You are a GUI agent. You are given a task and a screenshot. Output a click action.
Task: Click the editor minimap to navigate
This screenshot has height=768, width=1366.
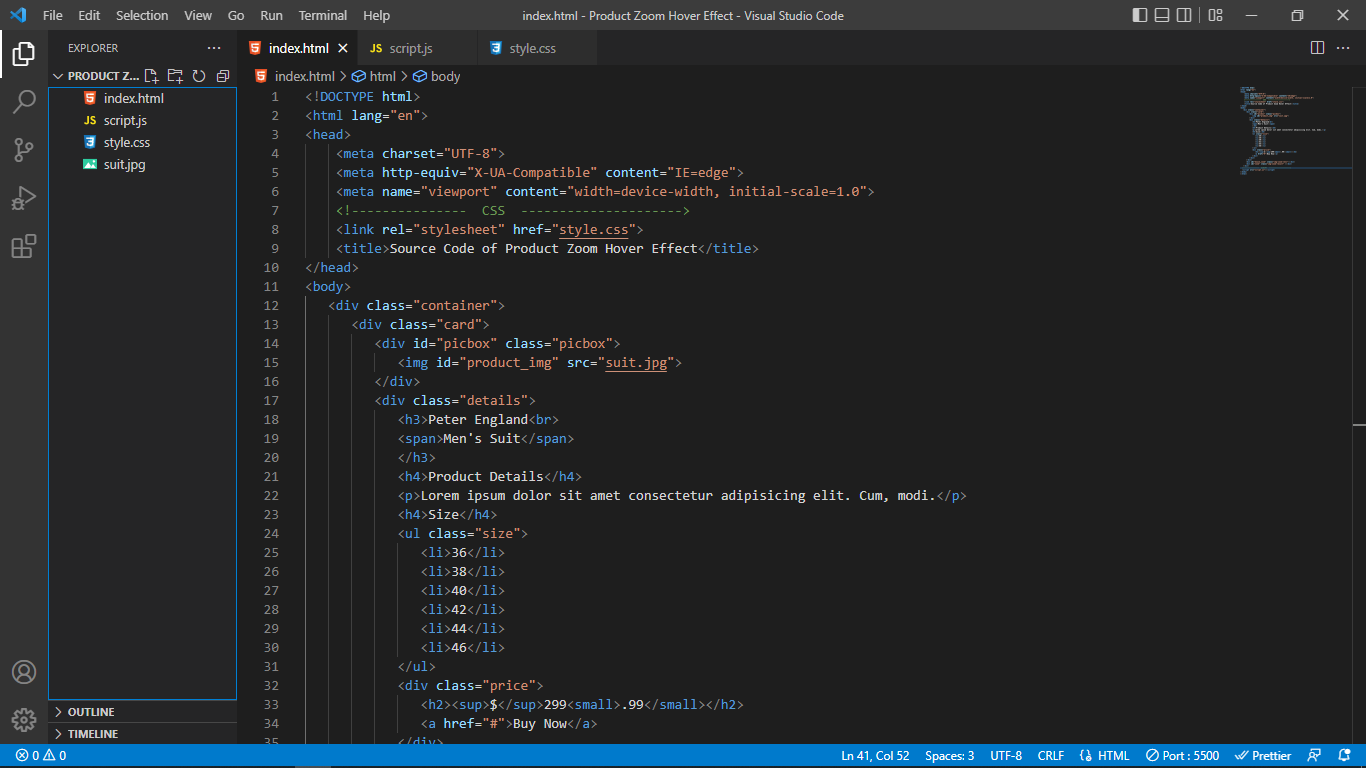pyautogui.click(x=1295, y=130)
